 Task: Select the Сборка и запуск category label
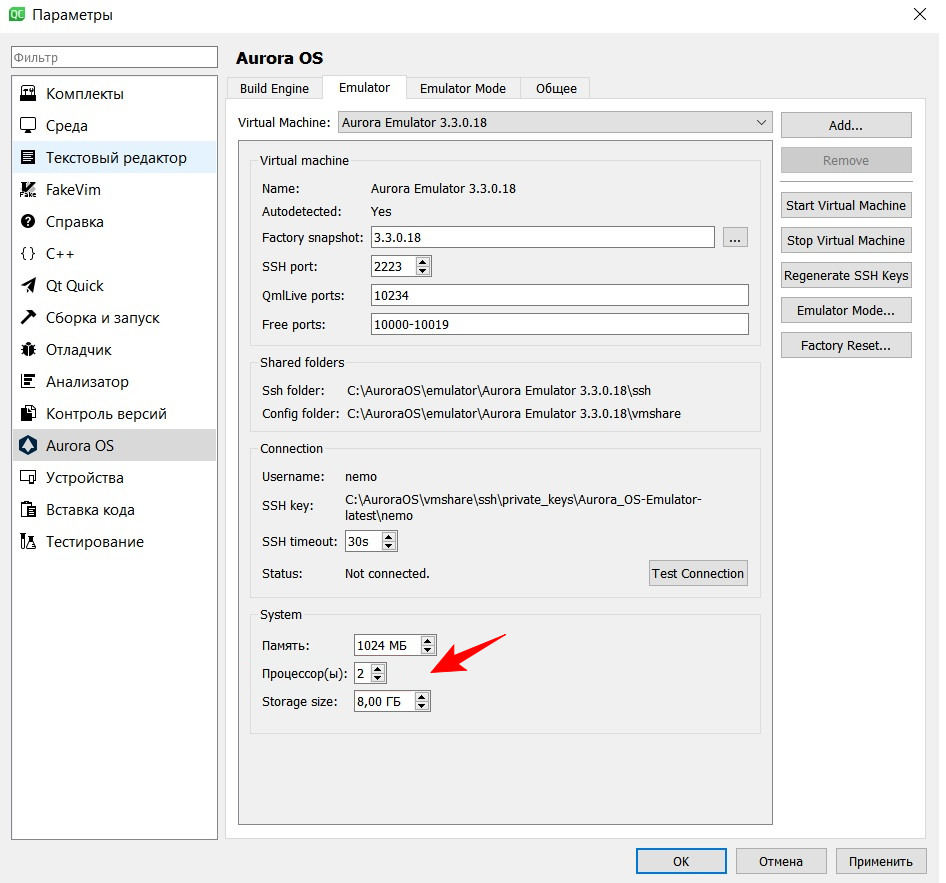pyautogui.click(x=103, y=317)
